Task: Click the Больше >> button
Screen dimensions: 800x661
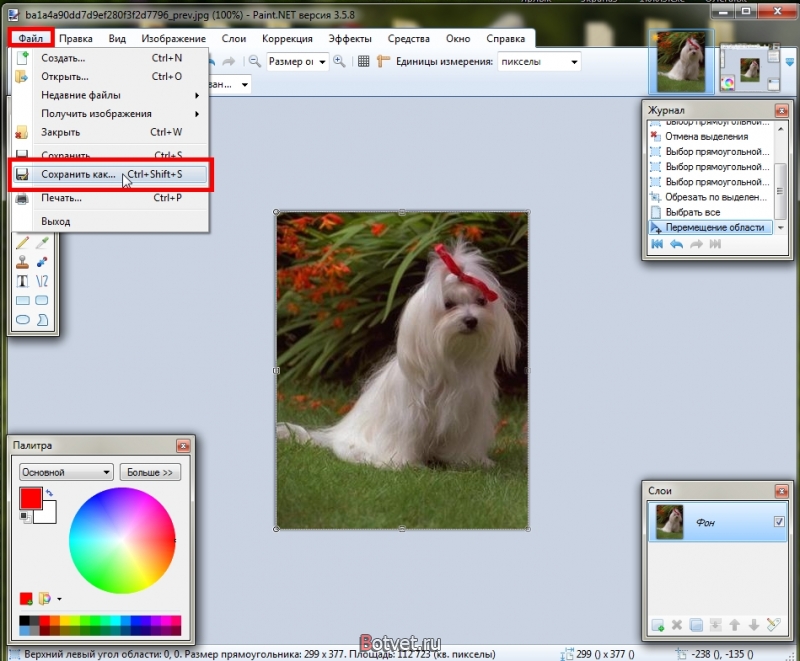Action: pos(150,472)
